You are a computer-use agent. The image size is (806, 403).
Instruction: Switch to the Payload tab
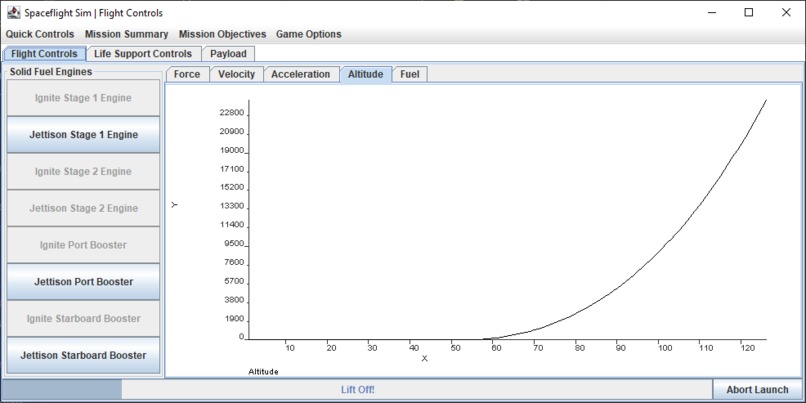228,53
